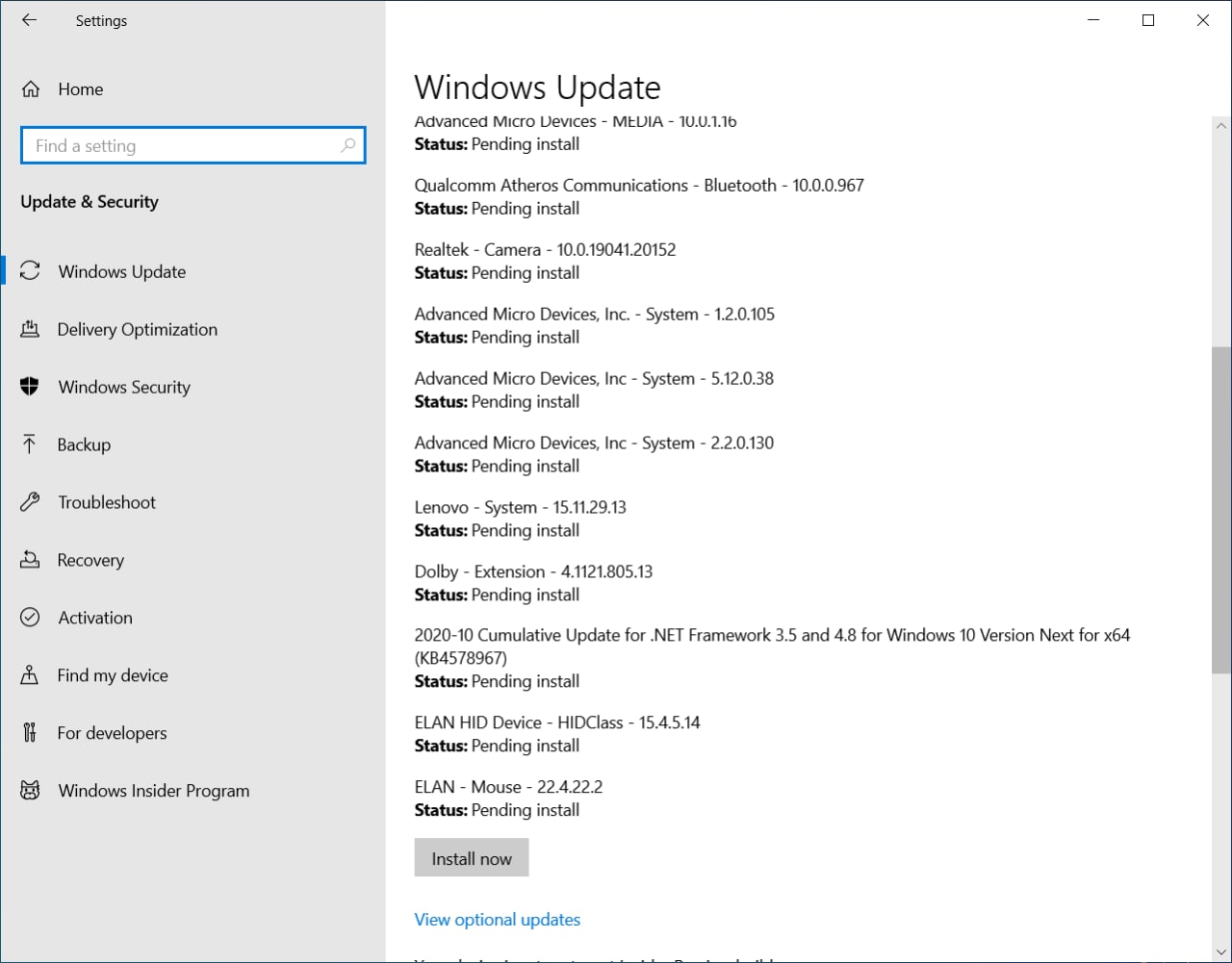Image resolution: width=1232 pixels, height=963 pixels.
Task: Open the Backup section
Action: (x=192, y=444)
